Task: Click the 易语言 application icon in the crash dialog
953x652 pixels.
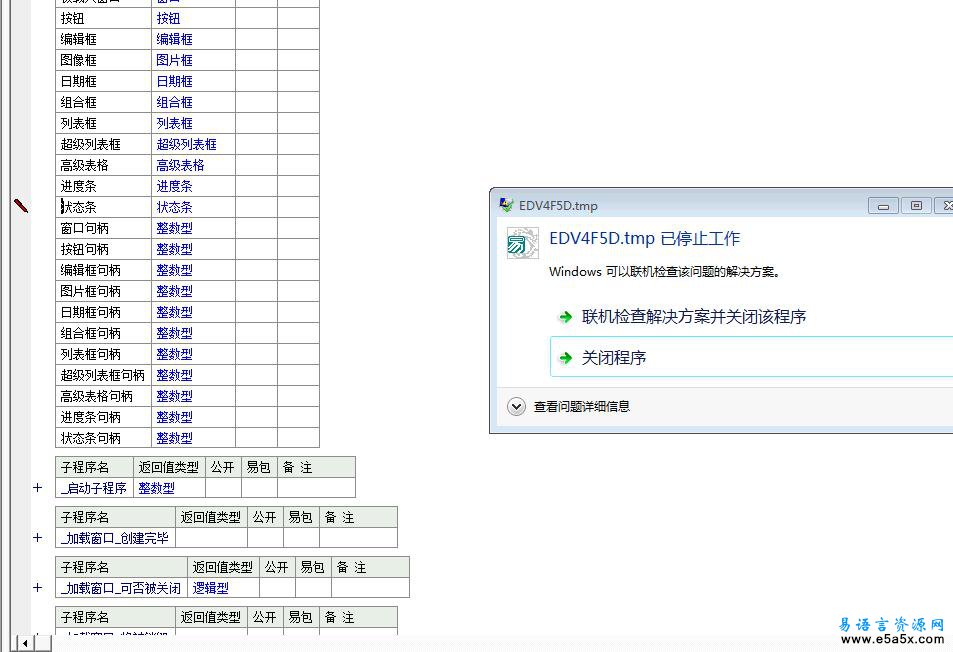Action: click(522, 243)
